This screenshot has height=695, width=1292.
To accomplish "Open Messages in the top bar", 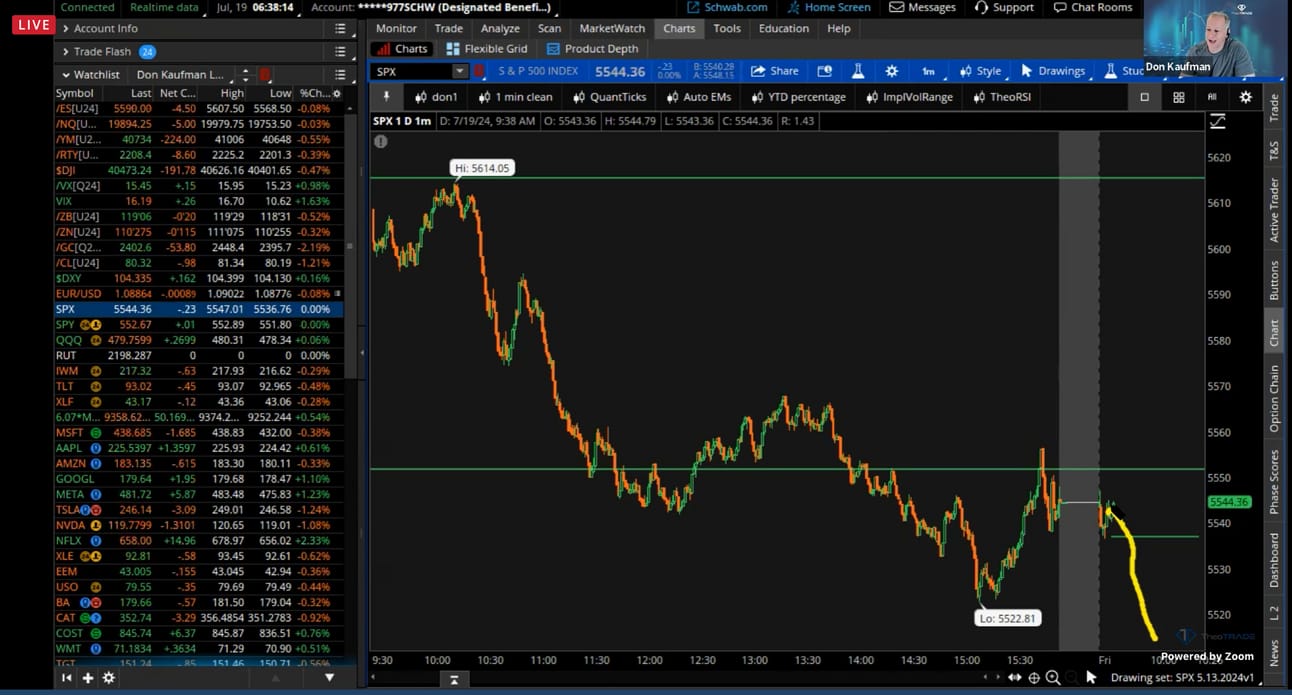I will pyautogui.click(x=922, y=7).
